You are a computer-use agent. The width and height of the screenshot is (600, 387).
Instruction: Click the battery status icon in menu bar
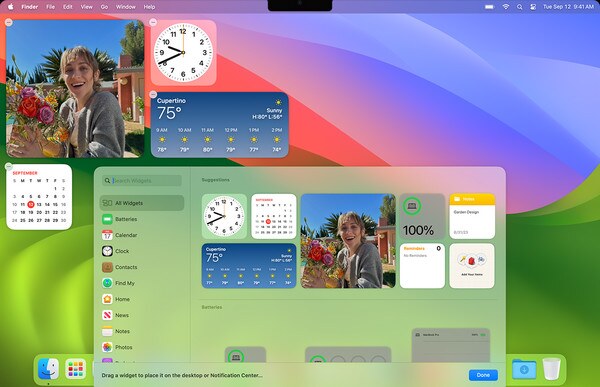tap(489, 7)
